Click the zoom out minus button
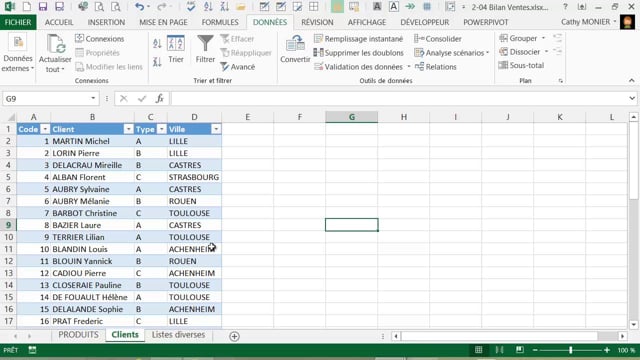 (535, 350)
